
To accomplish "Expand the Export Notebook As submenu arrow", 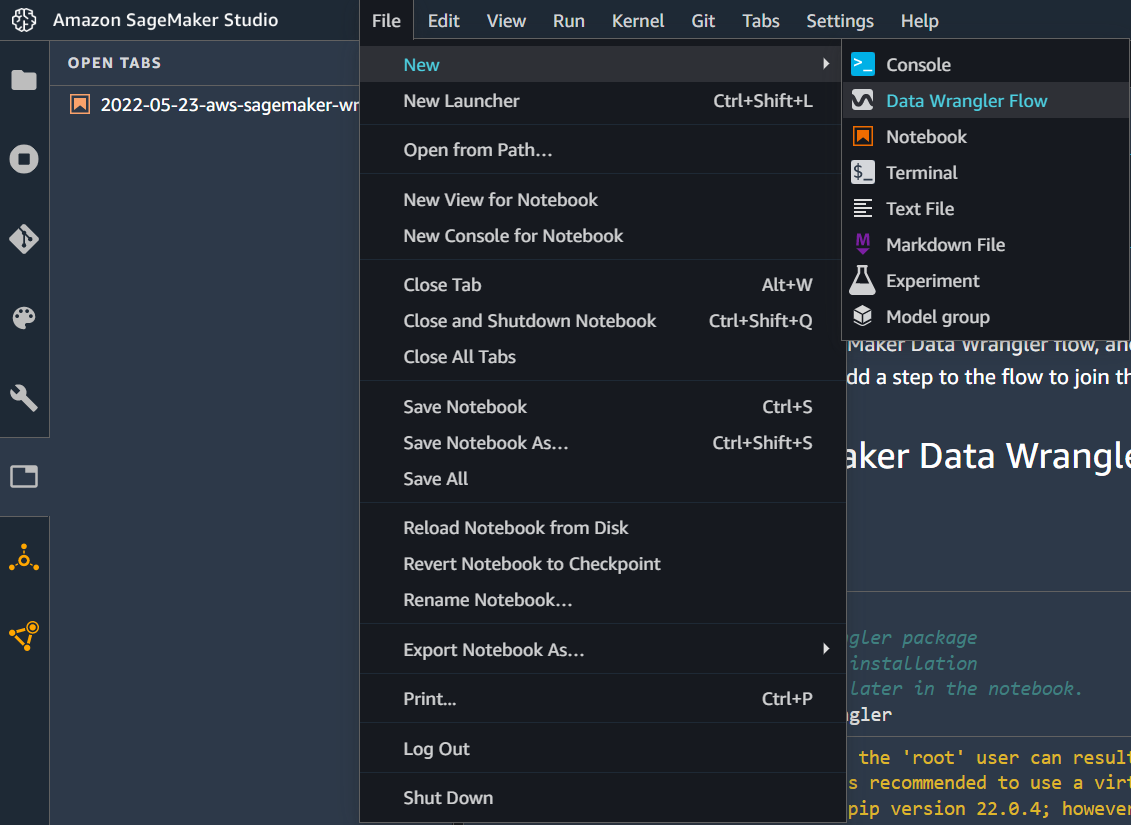I will (826, 649).
